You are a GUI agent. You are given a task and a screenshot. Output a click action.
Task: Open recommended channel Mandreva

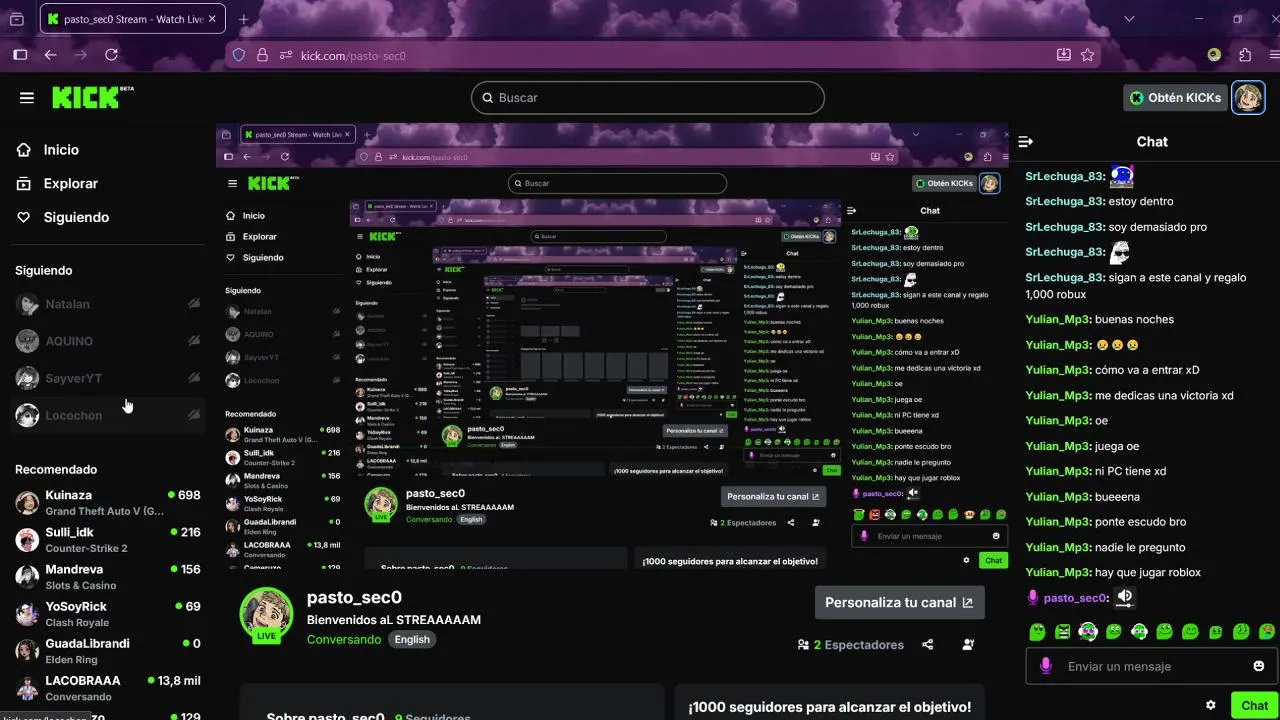[x=108, y=576]
